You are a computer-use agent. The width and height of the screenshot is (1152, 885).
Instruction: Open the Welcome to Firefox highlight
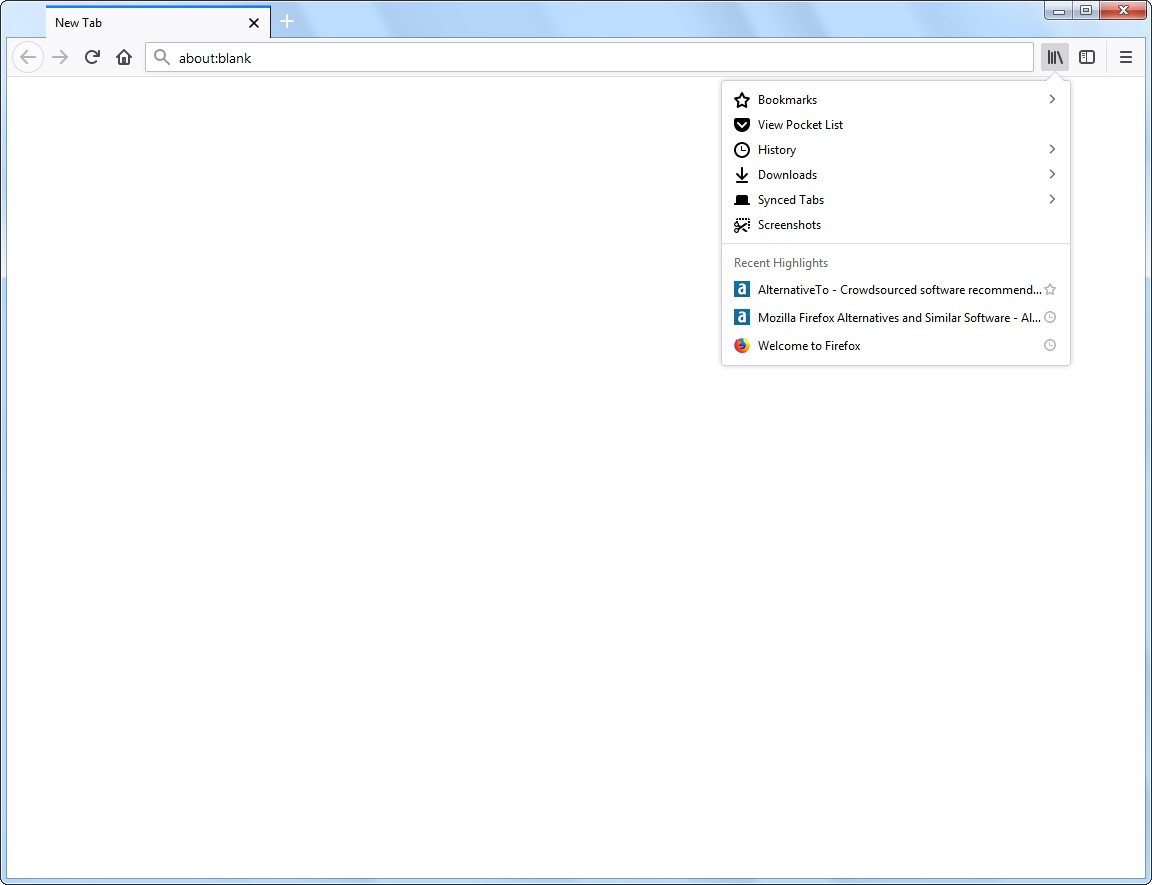coord(896,345)
